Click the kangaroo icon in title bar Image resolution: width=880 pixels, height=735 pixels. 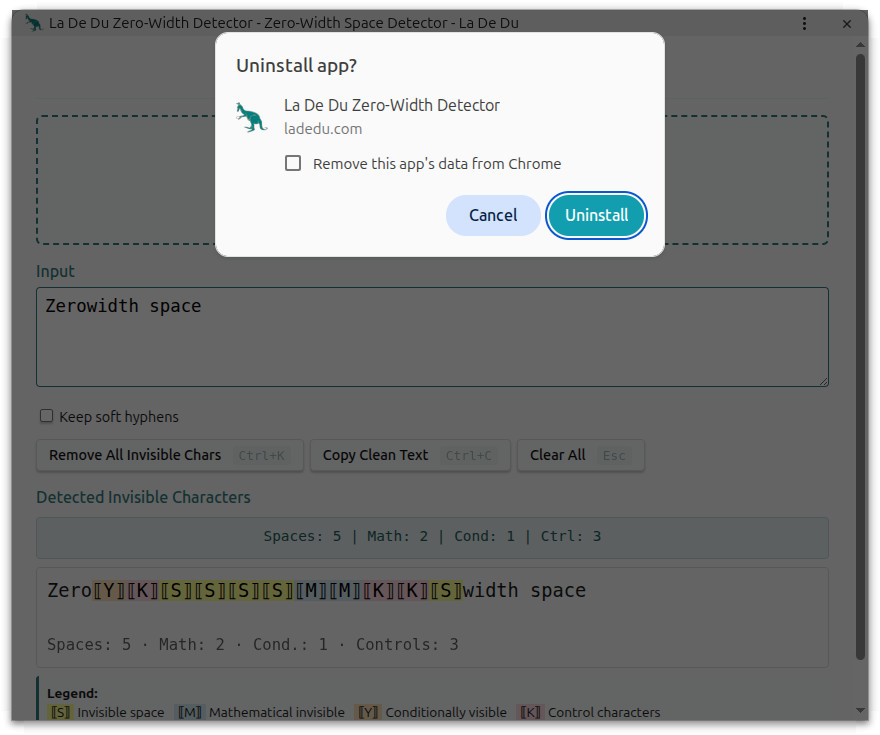click(x=34, y=23)
